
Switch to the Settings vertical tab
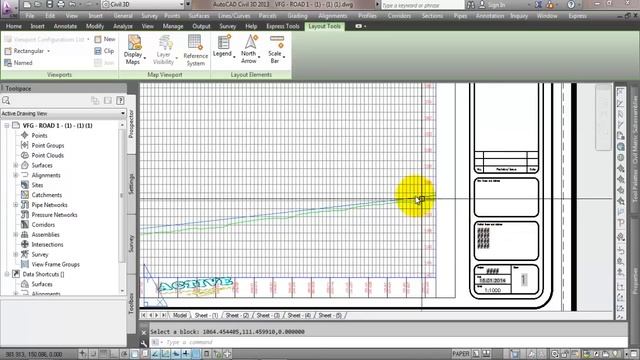131,184
